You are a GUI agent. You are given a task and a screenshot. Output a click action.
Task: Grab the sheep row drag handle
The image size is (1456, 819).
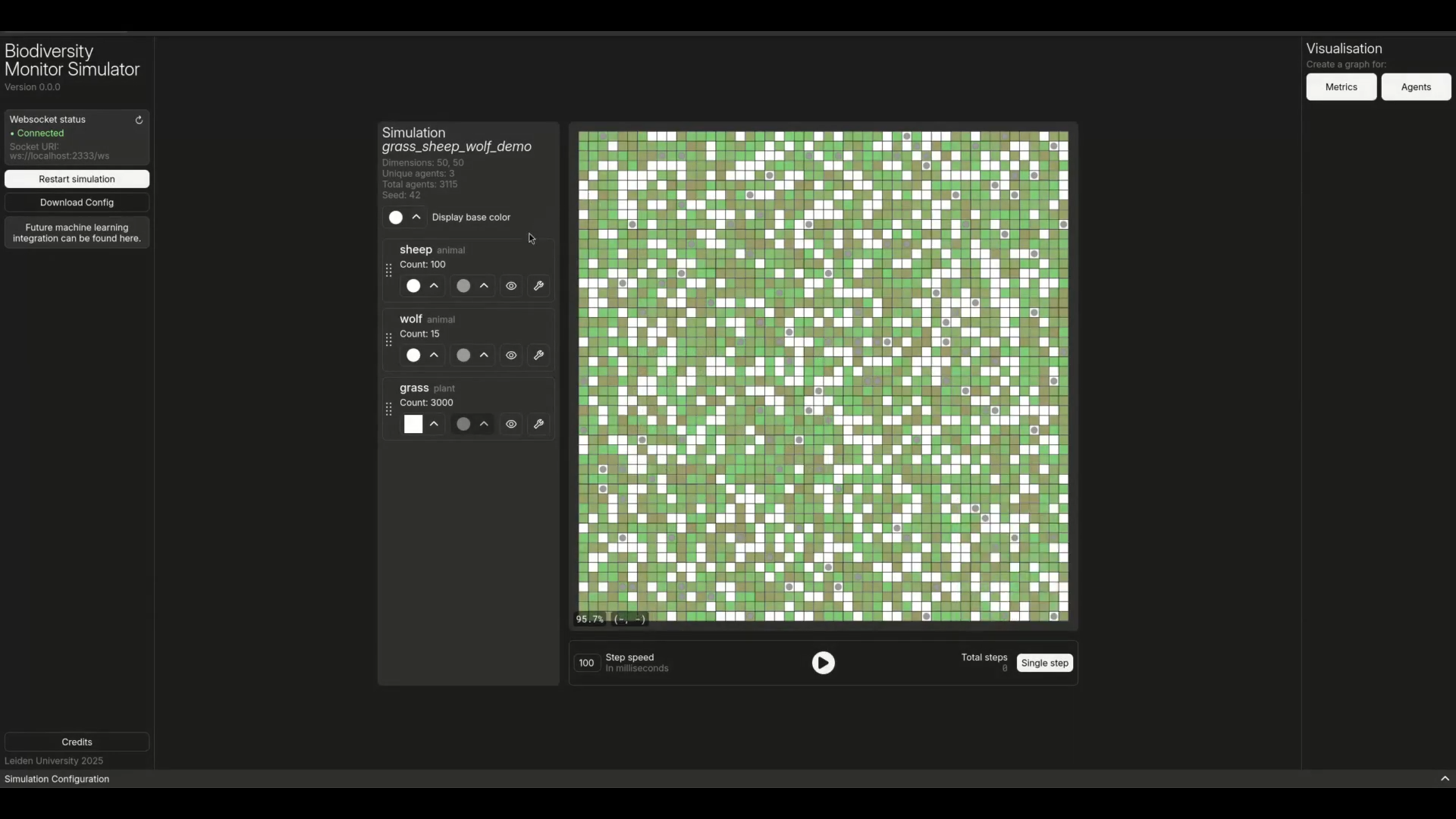389,271
